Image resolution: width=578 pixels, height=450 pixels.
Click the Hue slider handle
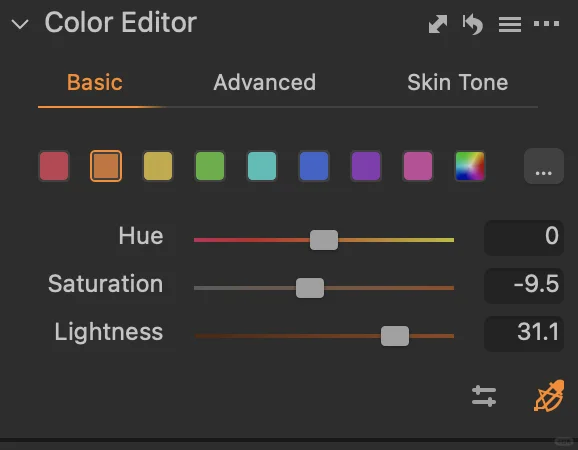324,240
